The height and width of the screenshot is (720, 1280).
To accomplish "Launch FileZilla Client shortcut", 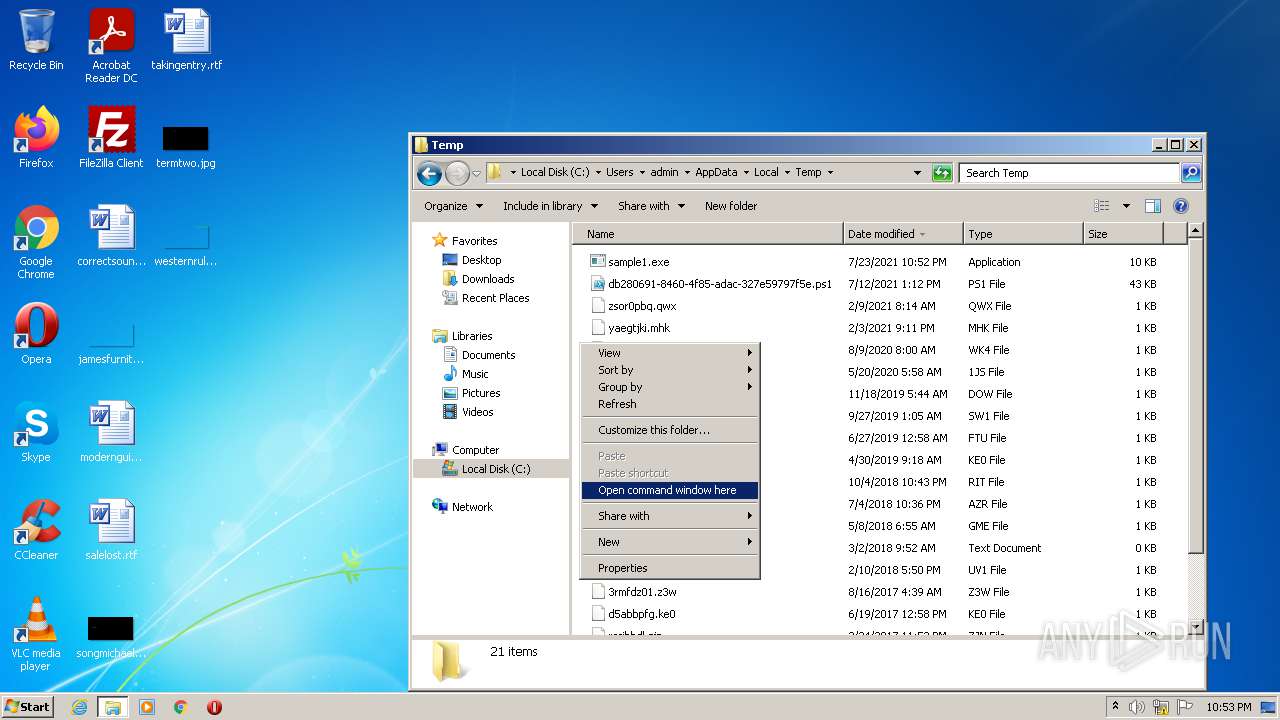I will 111,138.
